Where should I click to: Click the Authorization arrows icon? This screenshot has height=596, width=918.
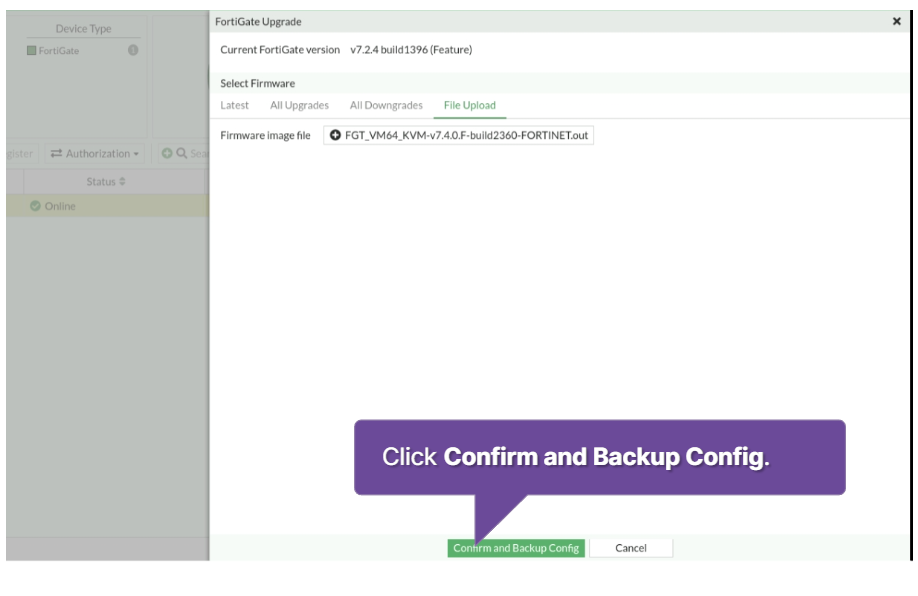coord(56,153)
